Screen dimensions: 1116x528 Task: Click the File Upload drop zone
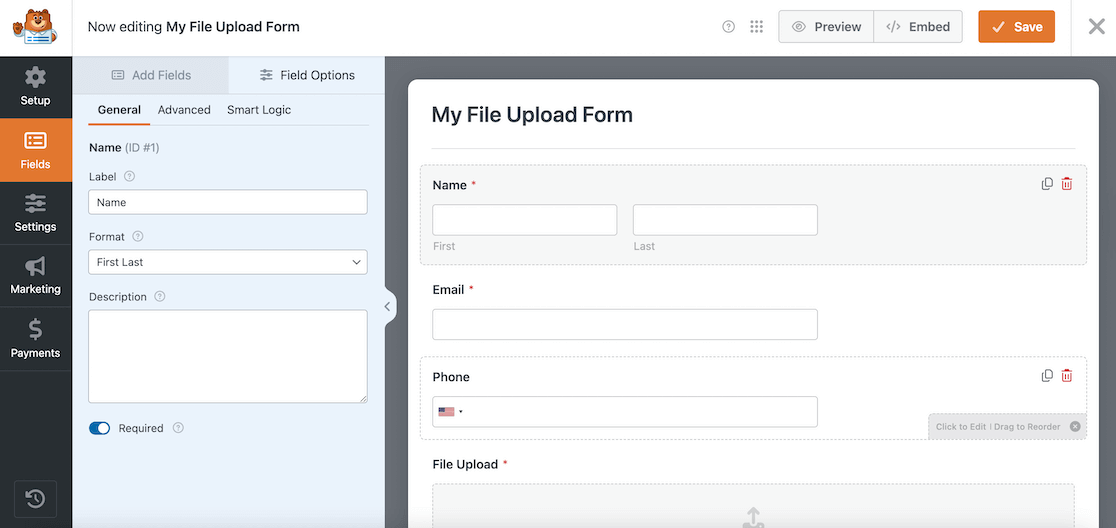click(753, 506)
